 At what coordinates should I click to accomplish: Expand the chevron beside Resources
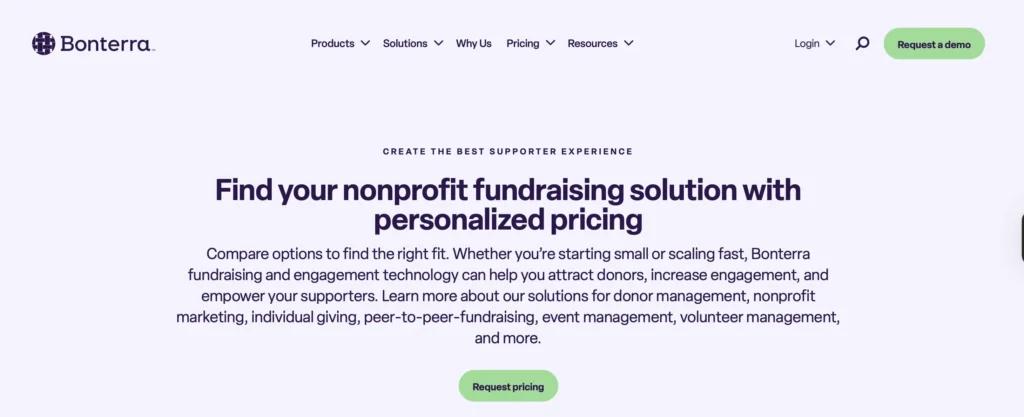[627, 43]
